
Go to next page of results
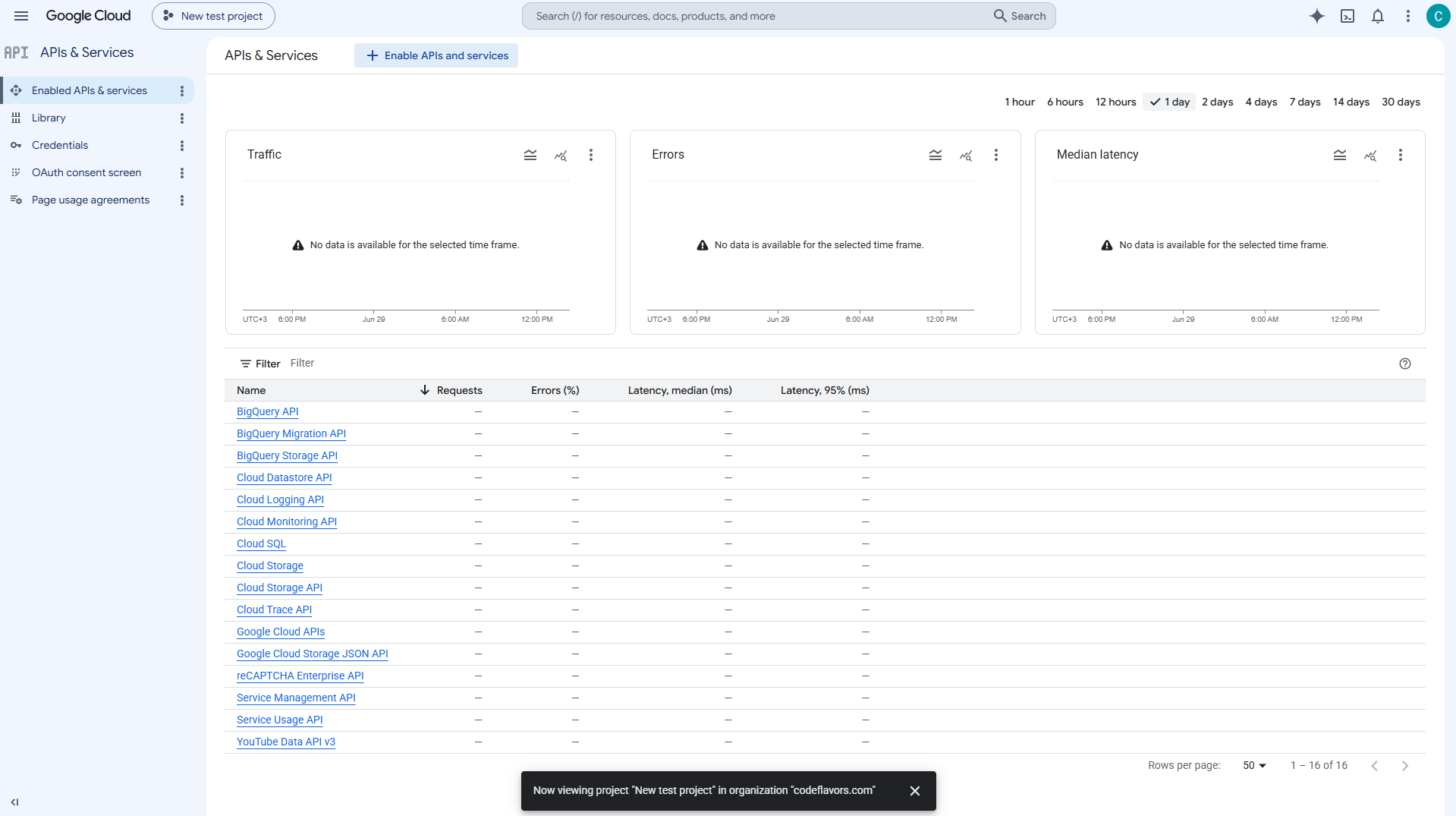[1405, 766]
